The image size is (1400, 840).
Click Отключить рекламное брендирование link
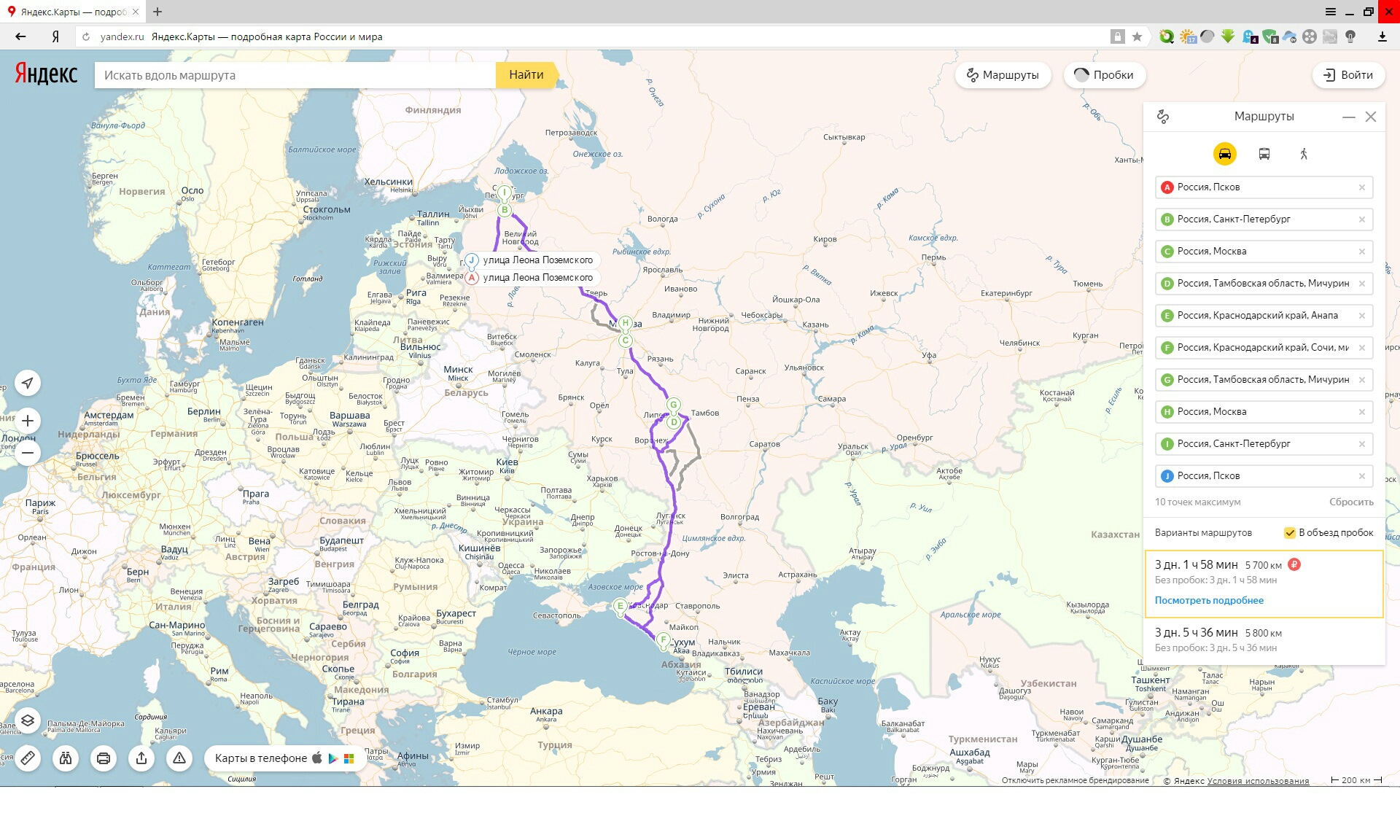(1075, 781)
